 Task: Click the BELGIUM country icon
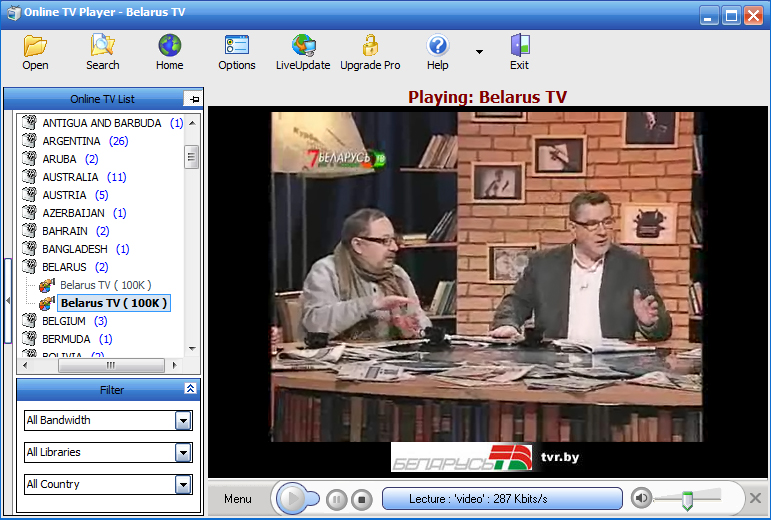pyautogui.click(x=30, y=320)
